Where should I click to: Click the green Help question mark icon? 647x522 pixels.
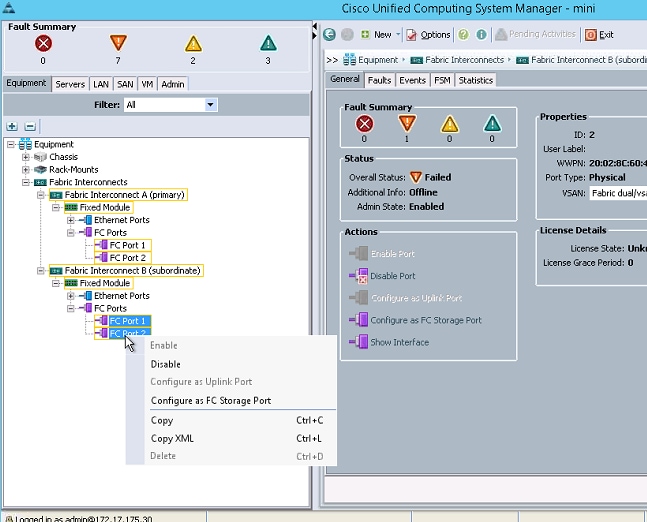tap(463, 35)
